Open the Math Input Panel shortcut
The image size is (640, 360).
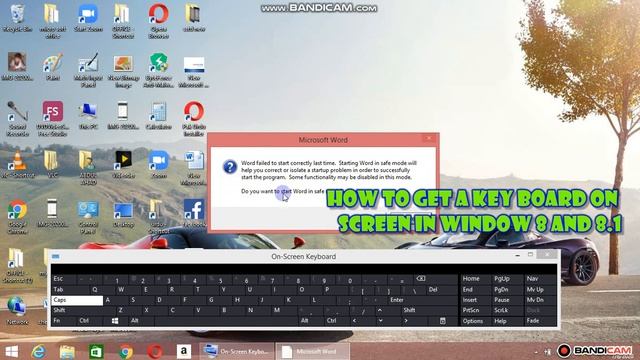click(88, 70)
